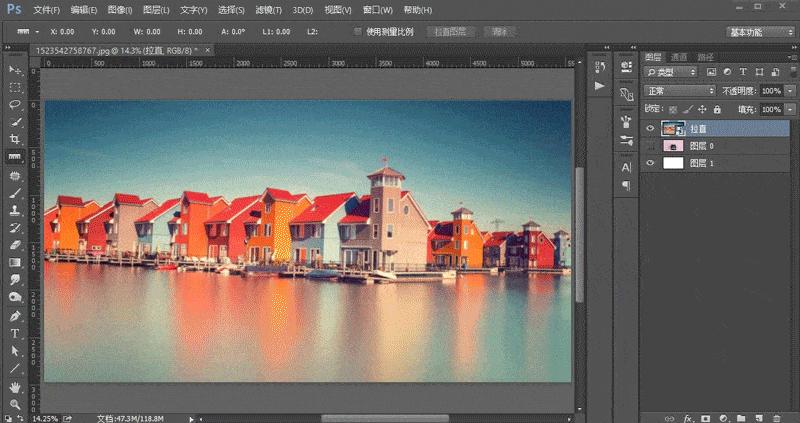Select the Hand tool
Viewport: 800px width, 423px height.
(15, 386)
